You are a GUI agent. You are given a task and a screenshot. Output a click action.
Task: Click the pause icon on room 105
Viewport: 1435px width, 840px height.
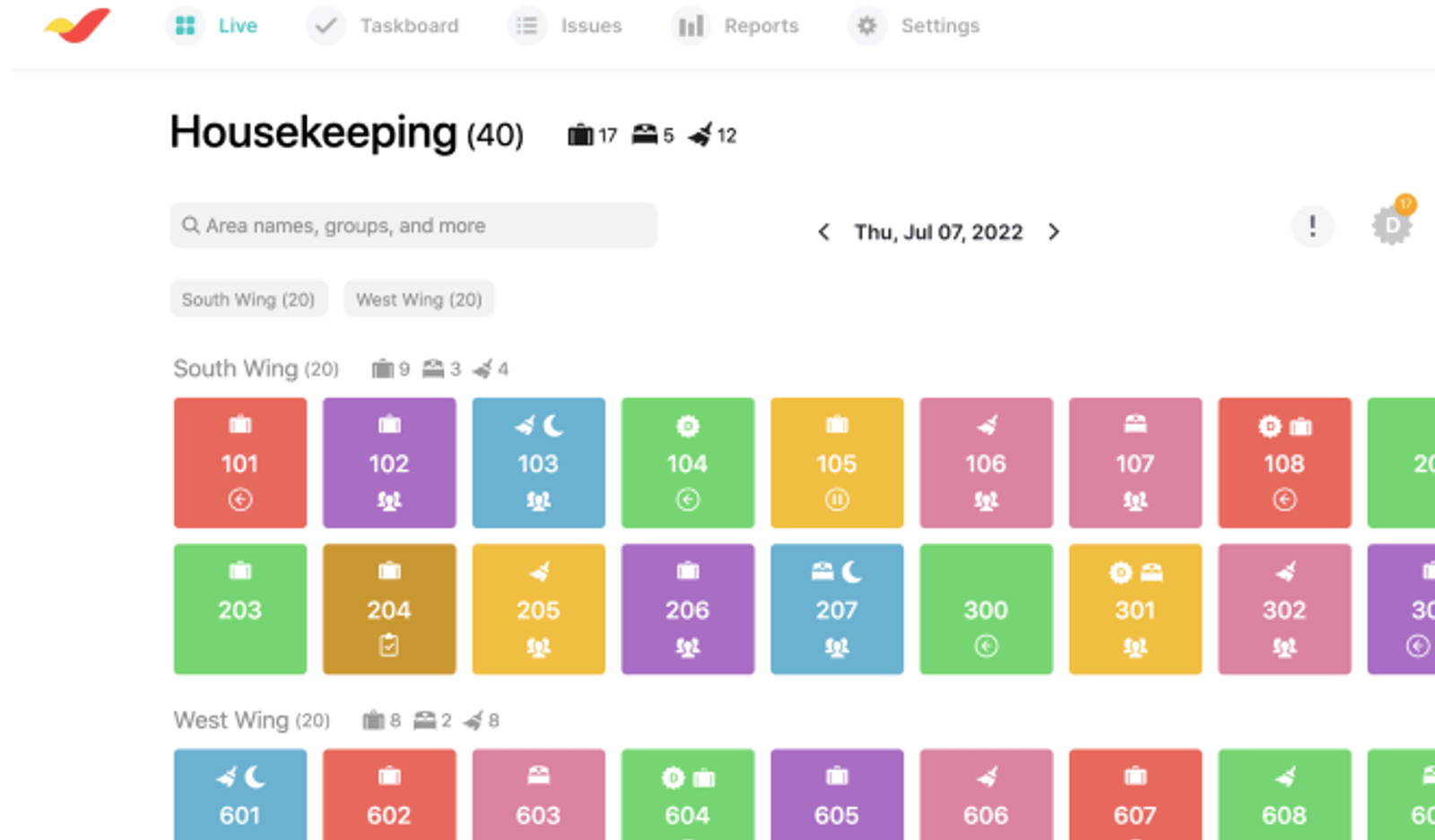pyautogui.click(x=837, y=499)
